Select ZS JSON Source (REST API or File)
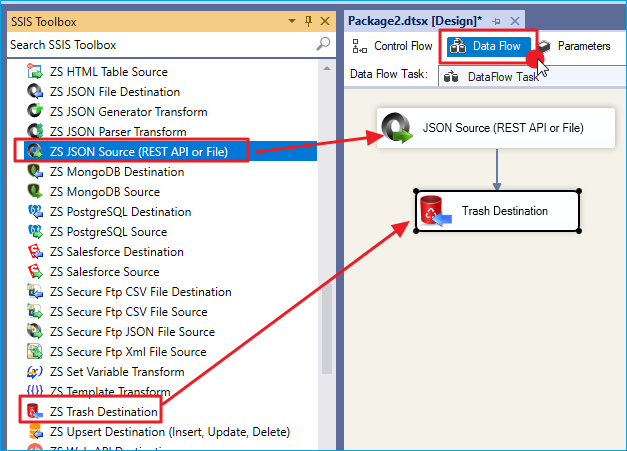 138,152
